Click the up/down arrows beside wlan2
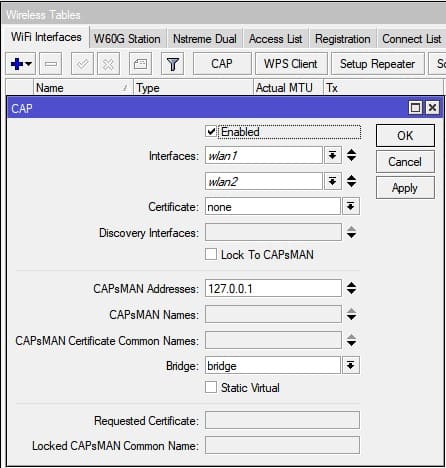446x468 pixels. (x=352, y=181)
